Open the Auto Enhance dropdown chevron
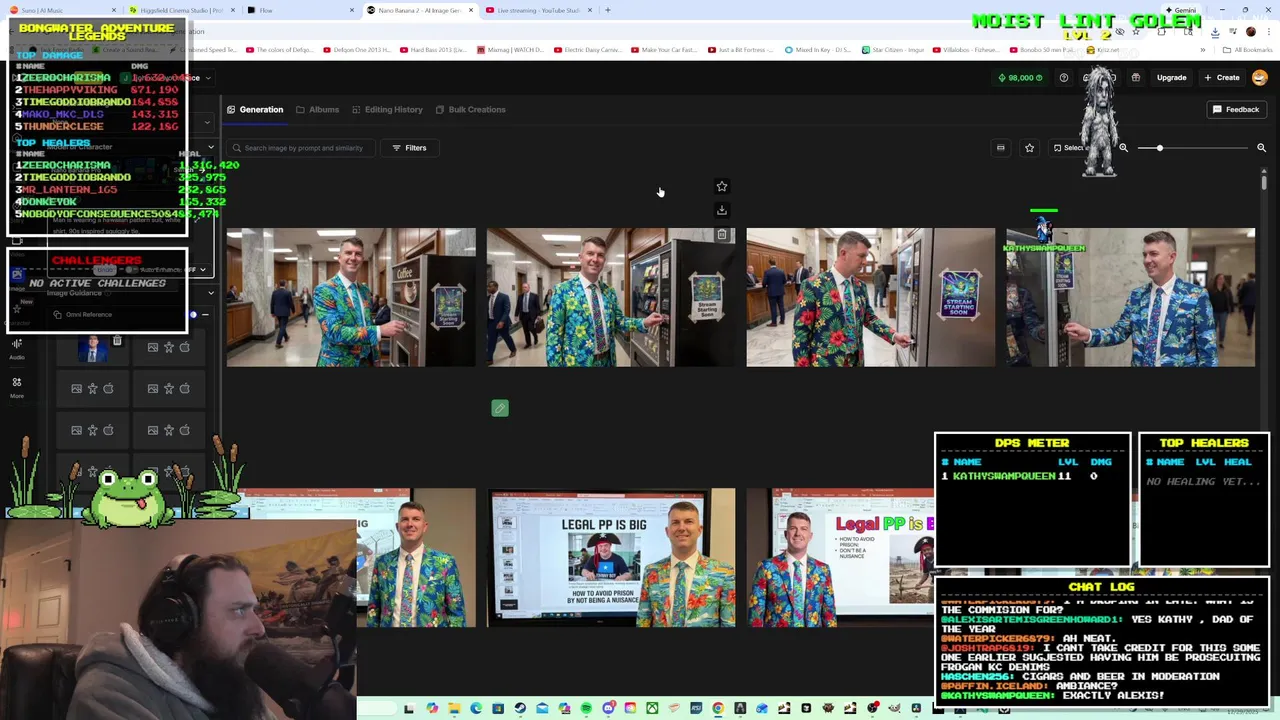The image size is (1280, 720). point(203,270)
